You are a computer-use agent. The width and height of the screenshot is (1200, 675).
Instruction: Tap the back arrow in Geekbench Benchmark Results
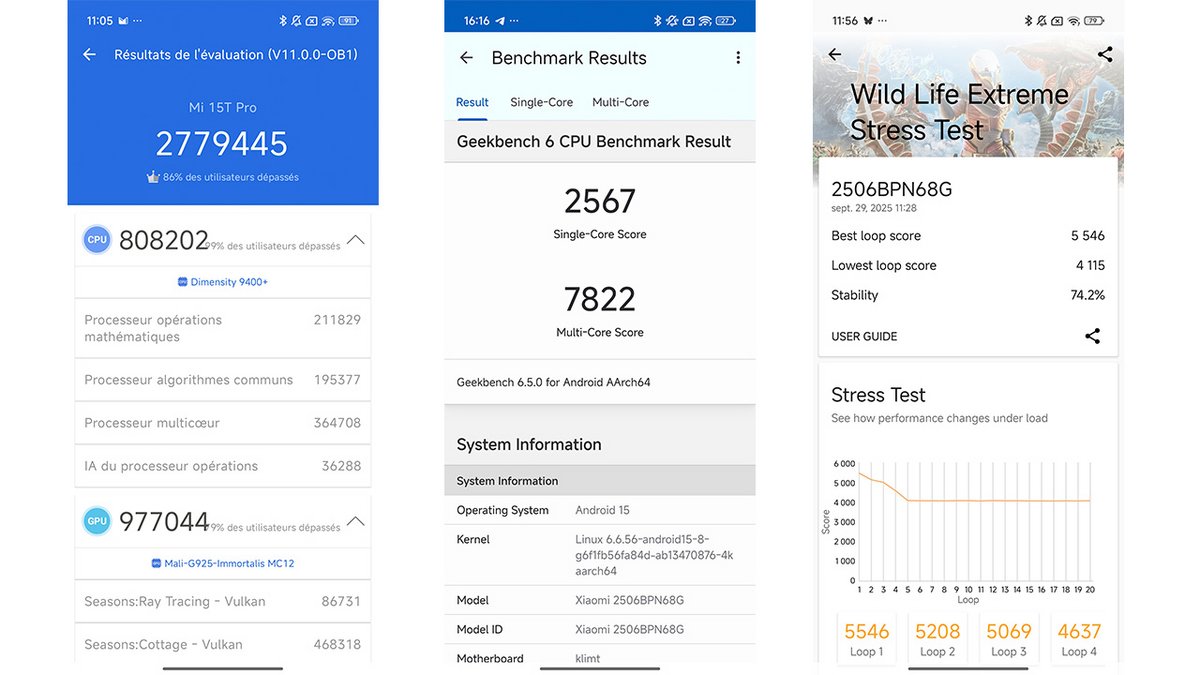tap(466, 58)
